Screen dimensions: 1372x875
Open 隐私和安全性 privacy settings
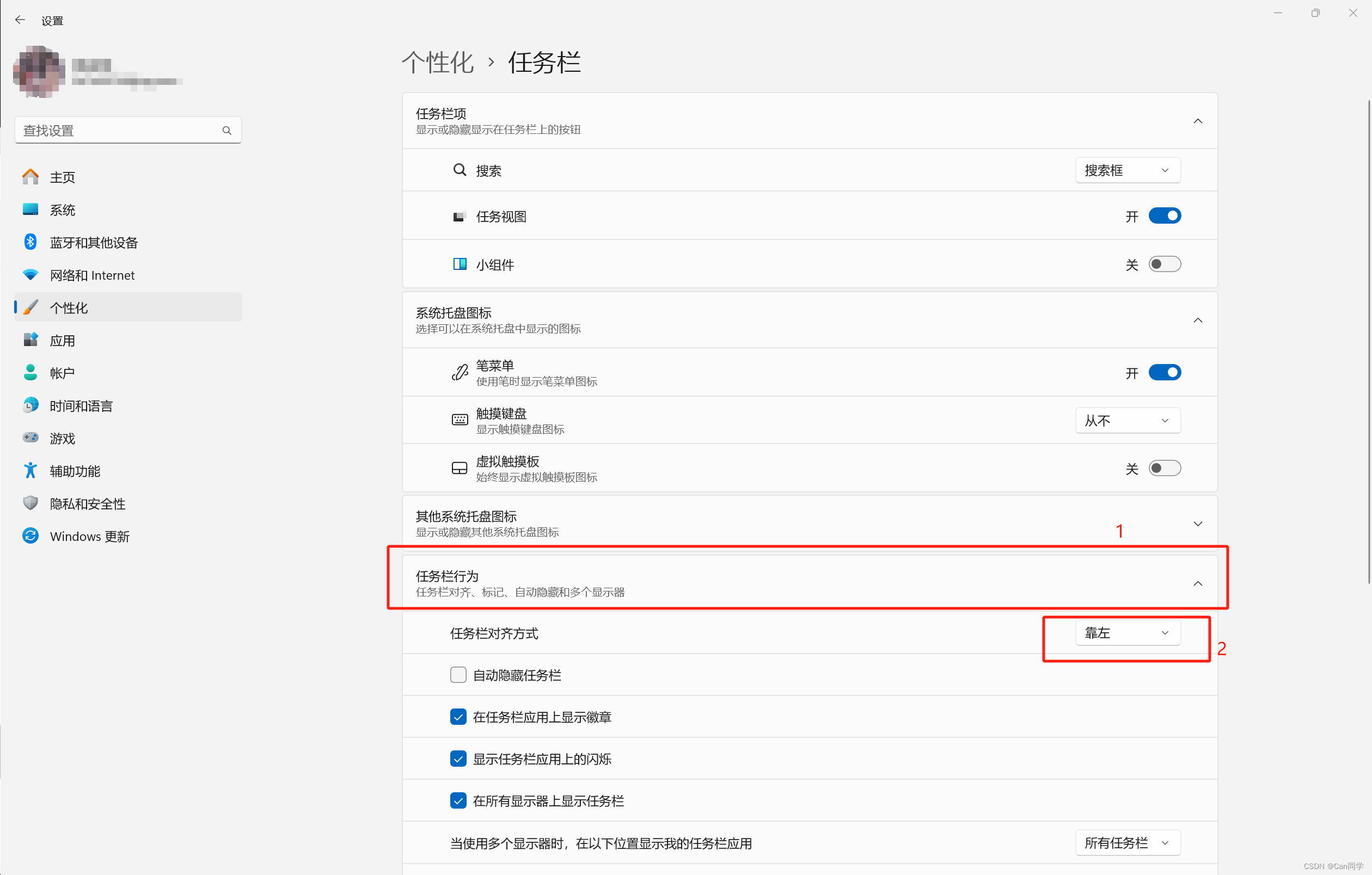[87, 503]
